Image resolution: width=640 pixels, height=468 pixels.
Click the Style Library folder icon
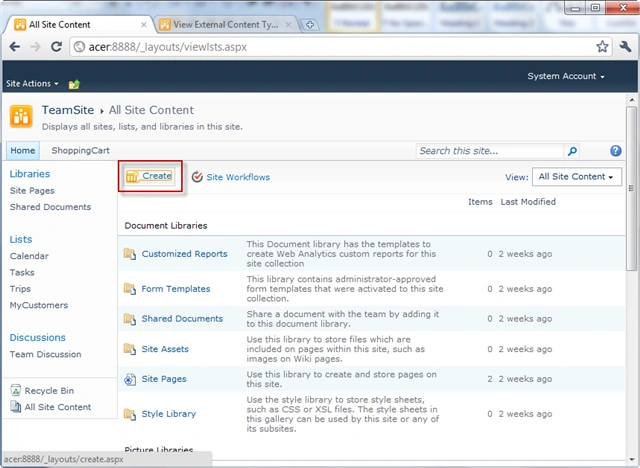[x=130, y=414]
